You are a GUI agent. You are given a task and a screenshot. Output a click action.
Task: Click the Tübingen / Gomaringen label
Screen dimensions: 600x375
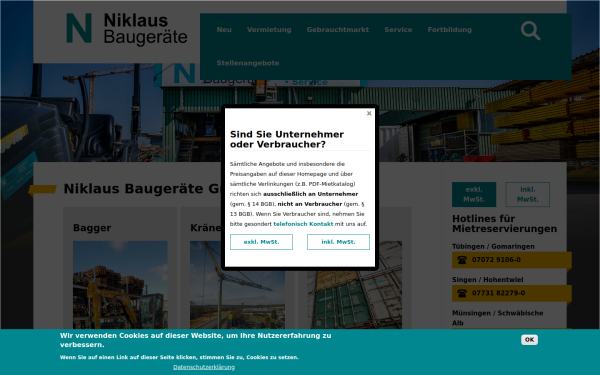[x=493, y=246]
